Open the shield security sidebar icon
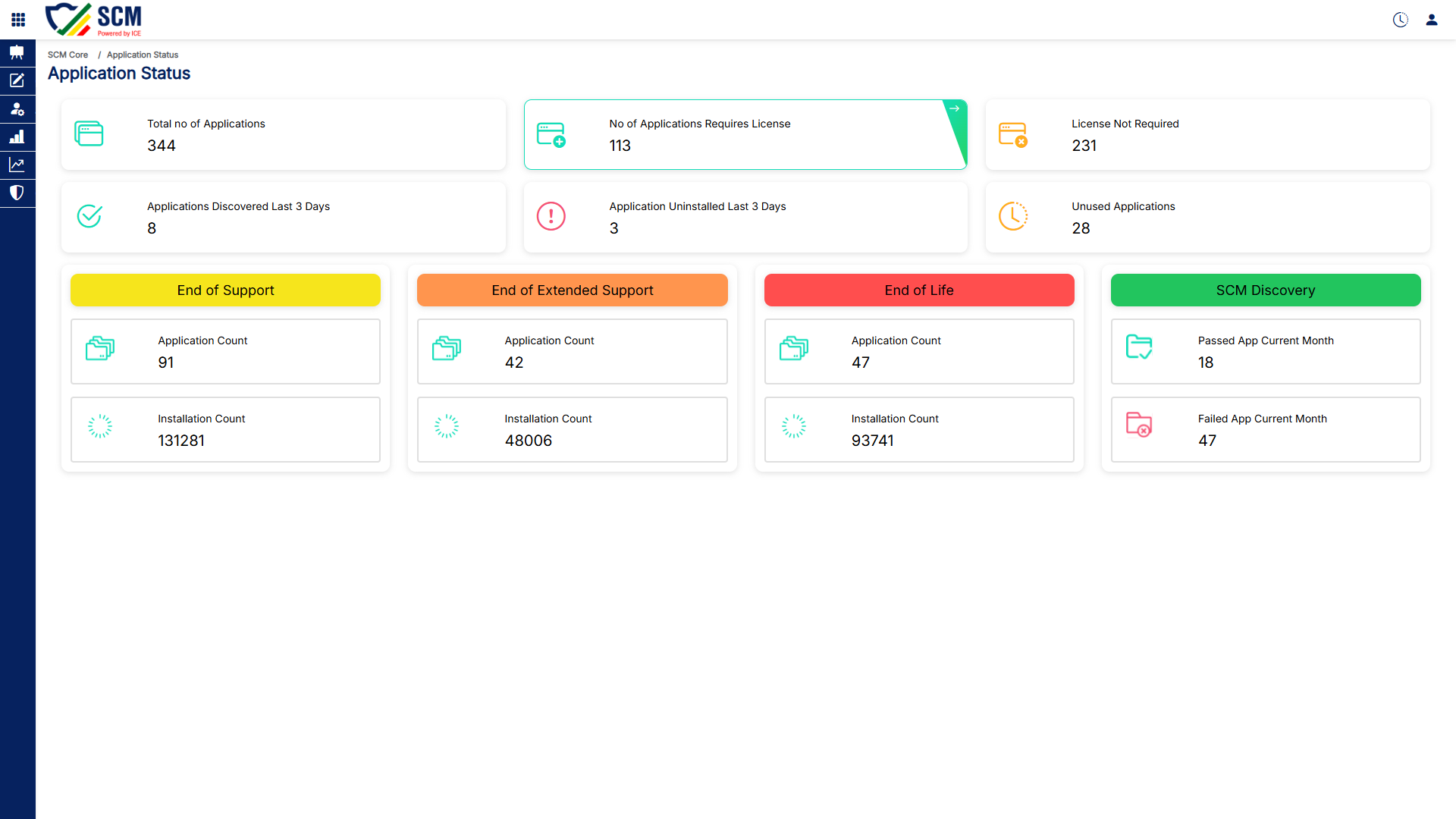 17,193
